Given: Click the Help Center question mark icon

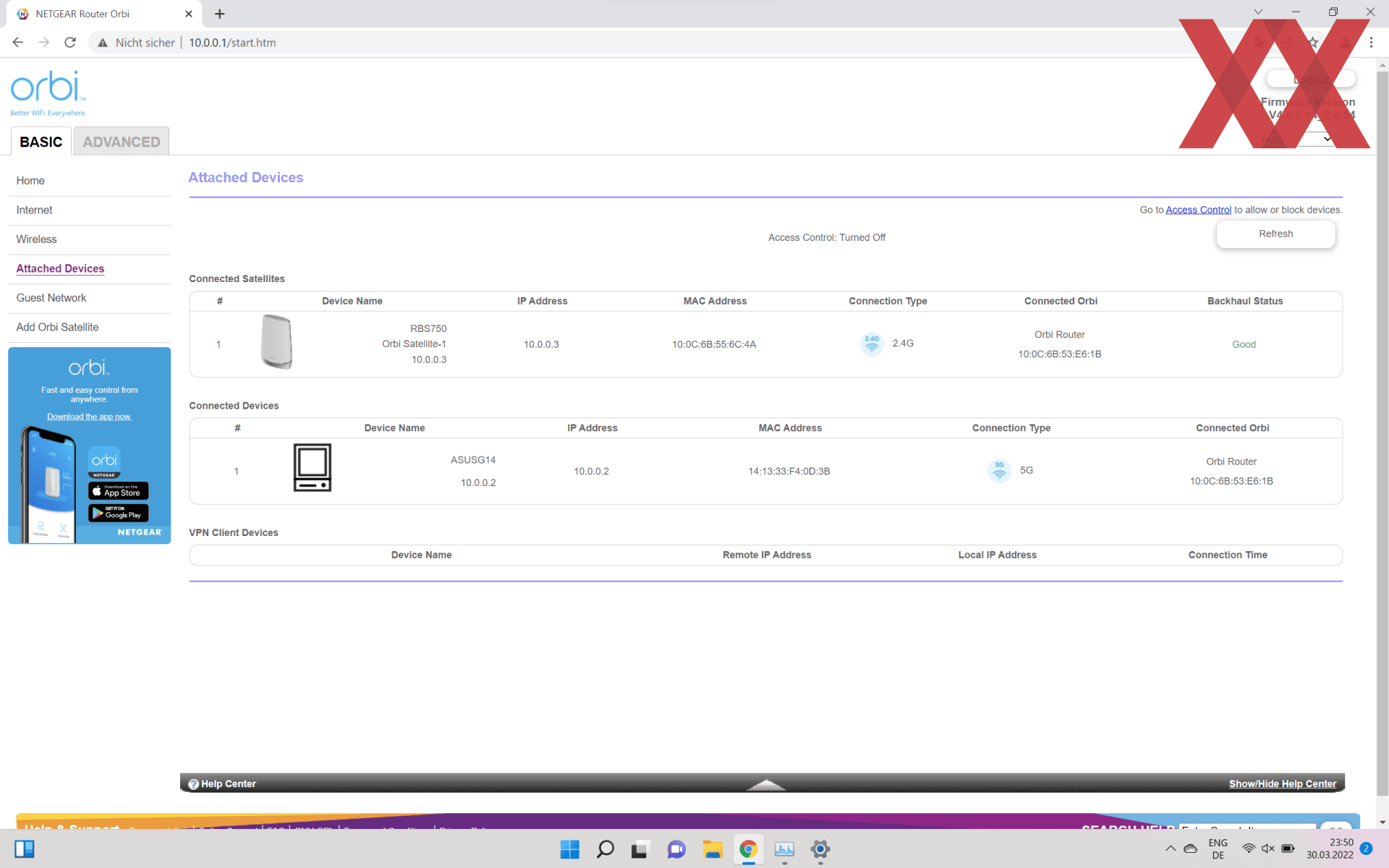Looking at the screenshot, I should coord(193,784).
